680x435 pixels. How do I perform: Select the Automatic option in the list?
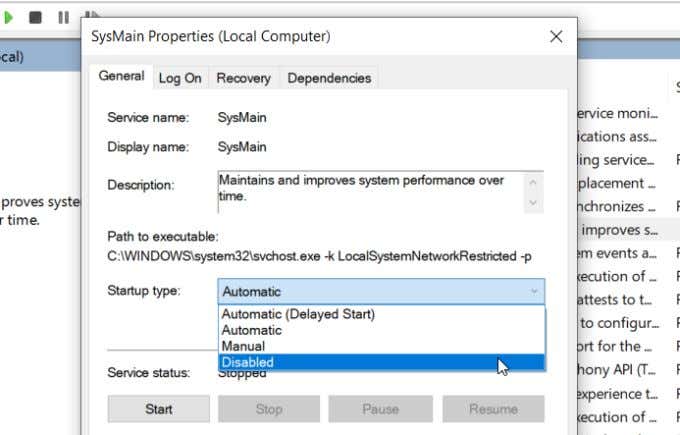[x=252, y=330]
